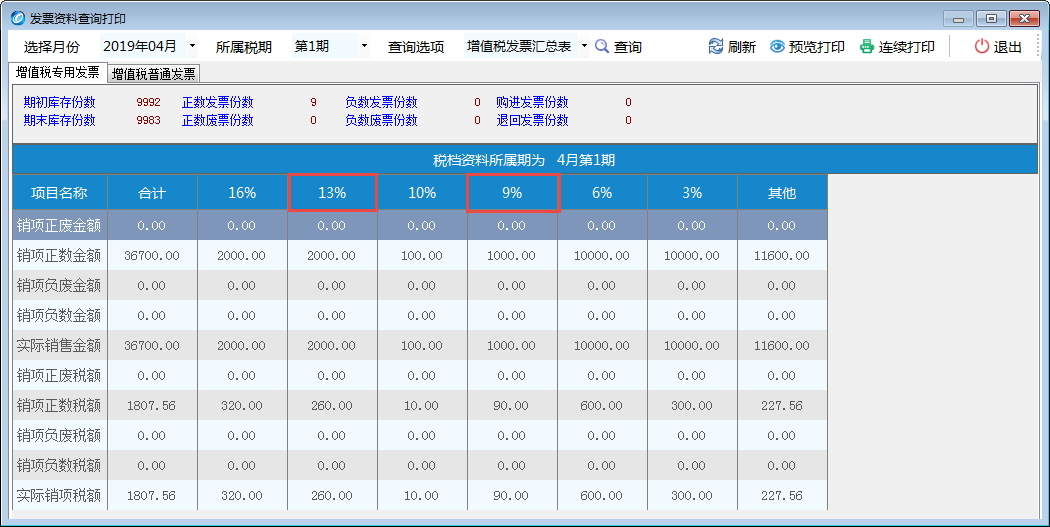Click the 其他 column header
The width and height of the screenshot is (1050, 527).
pos(782,193)
